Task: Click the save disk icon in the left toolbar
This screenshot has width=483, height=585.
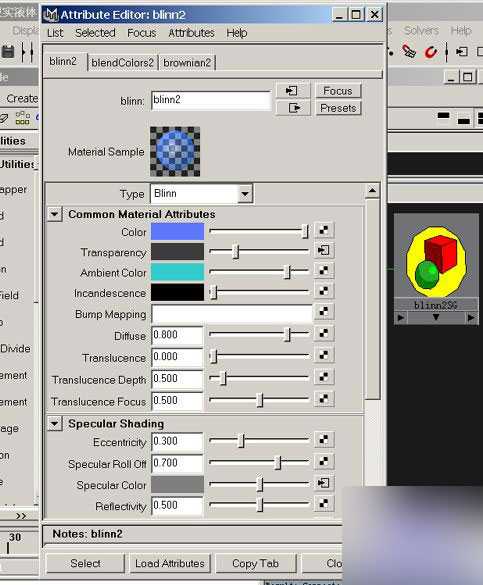Action: pos(8,52)
